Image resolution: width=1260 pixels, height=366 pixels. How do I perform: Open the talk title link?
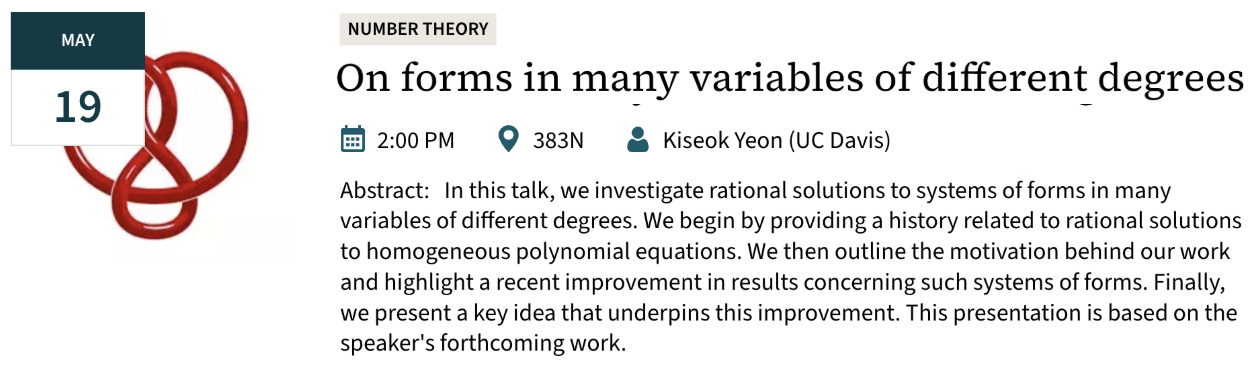click(x=790, y=79)
